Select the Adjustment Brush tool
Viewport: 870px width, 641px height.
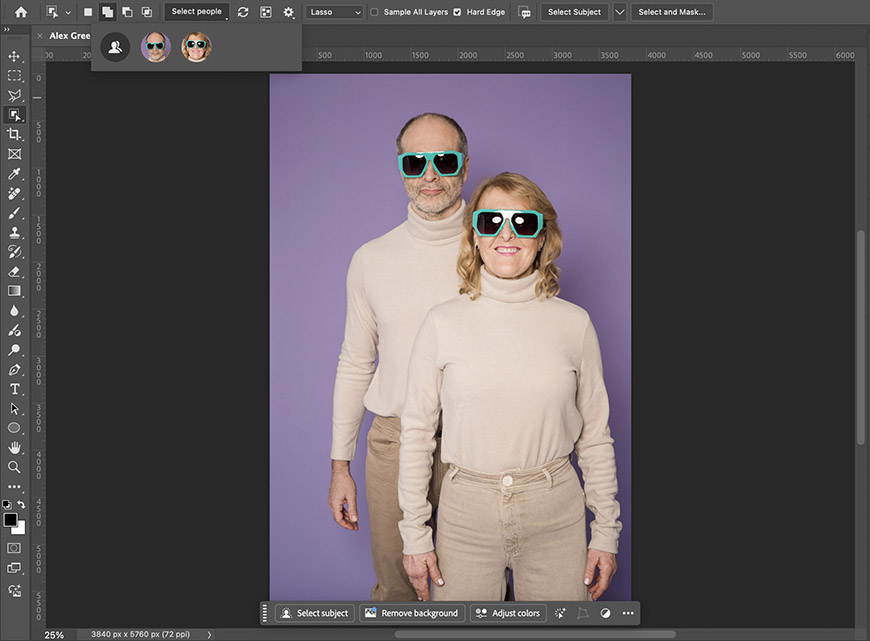click(14, 330)
